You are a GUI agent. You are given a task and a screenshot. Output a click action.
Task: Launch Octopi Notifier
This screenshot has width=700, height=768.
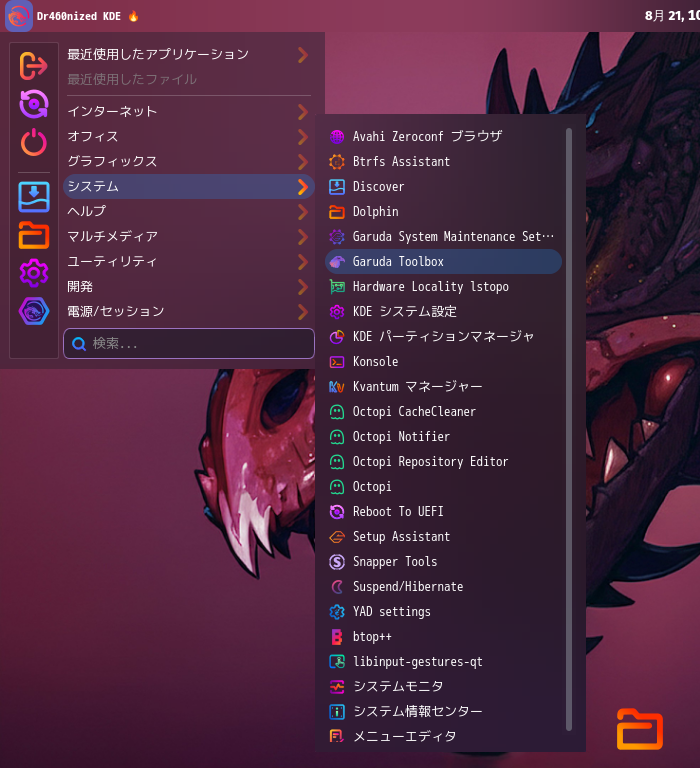[443, 437]
